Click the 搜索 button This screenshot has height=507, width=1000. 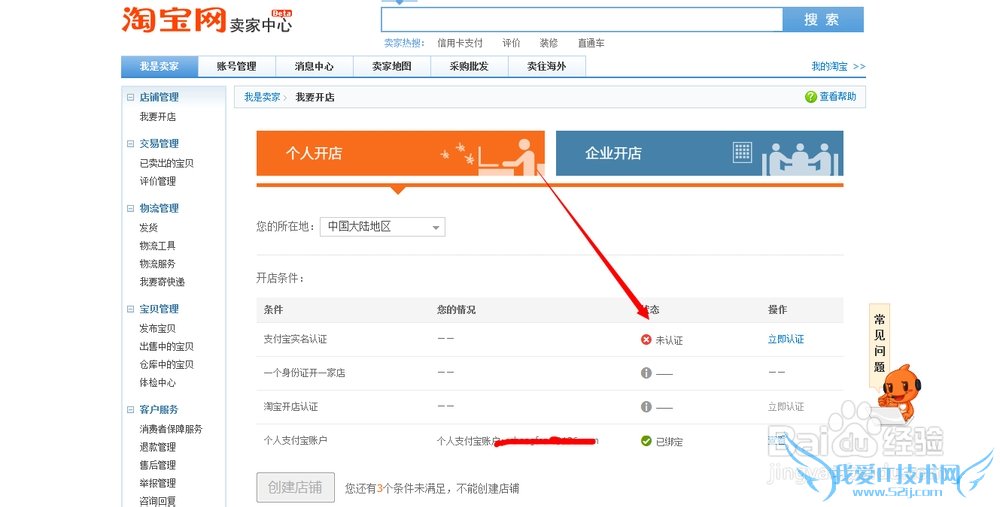click(x=823, y=20)
